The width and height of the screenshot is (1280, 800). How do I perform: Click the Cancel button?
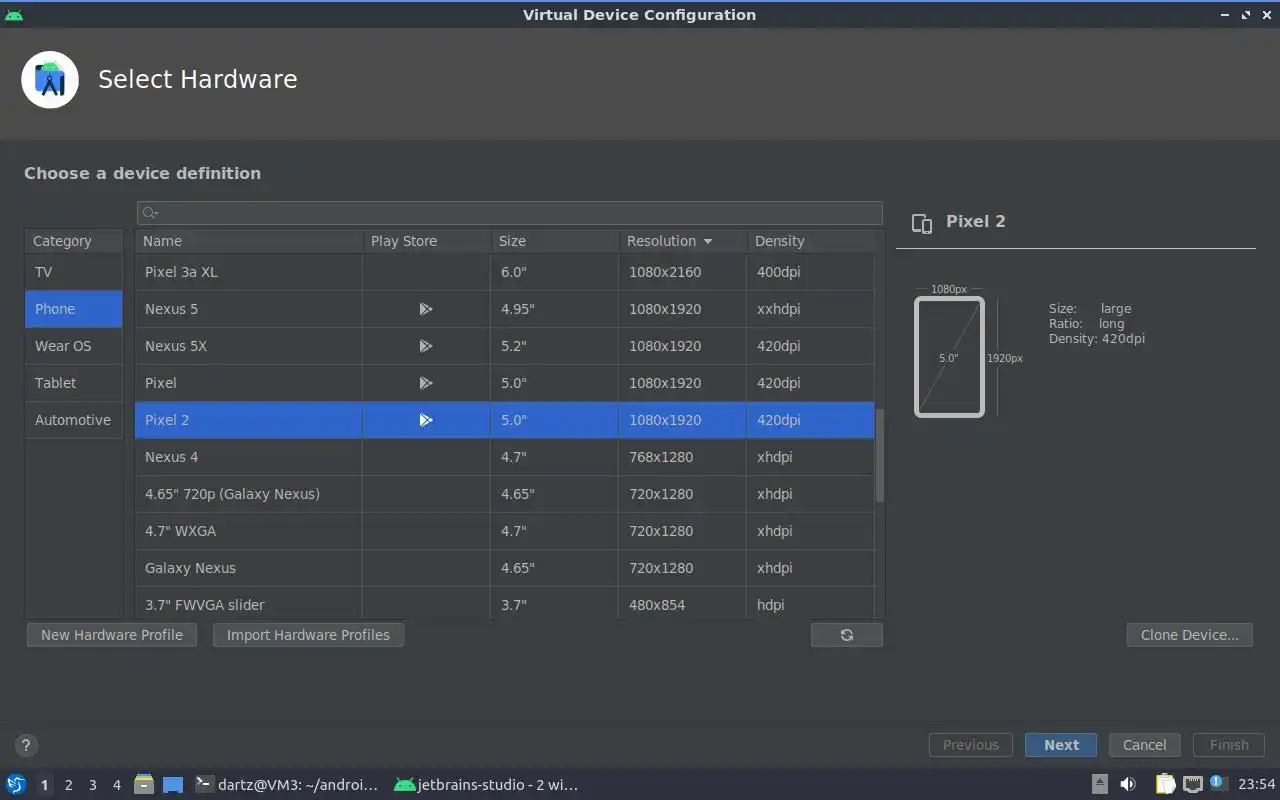tap(1144, 745)
